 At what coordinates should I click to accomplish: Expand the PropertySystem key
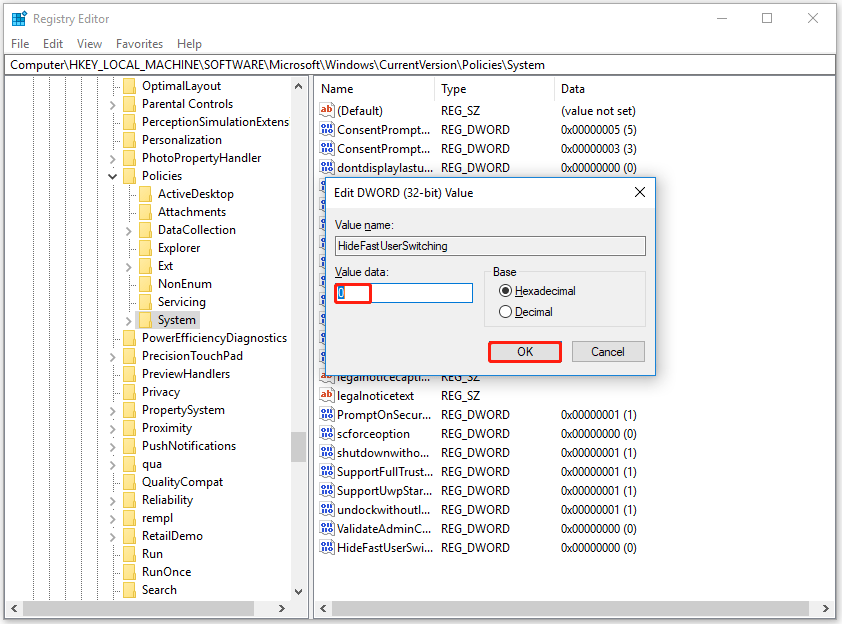pos(113,411)
